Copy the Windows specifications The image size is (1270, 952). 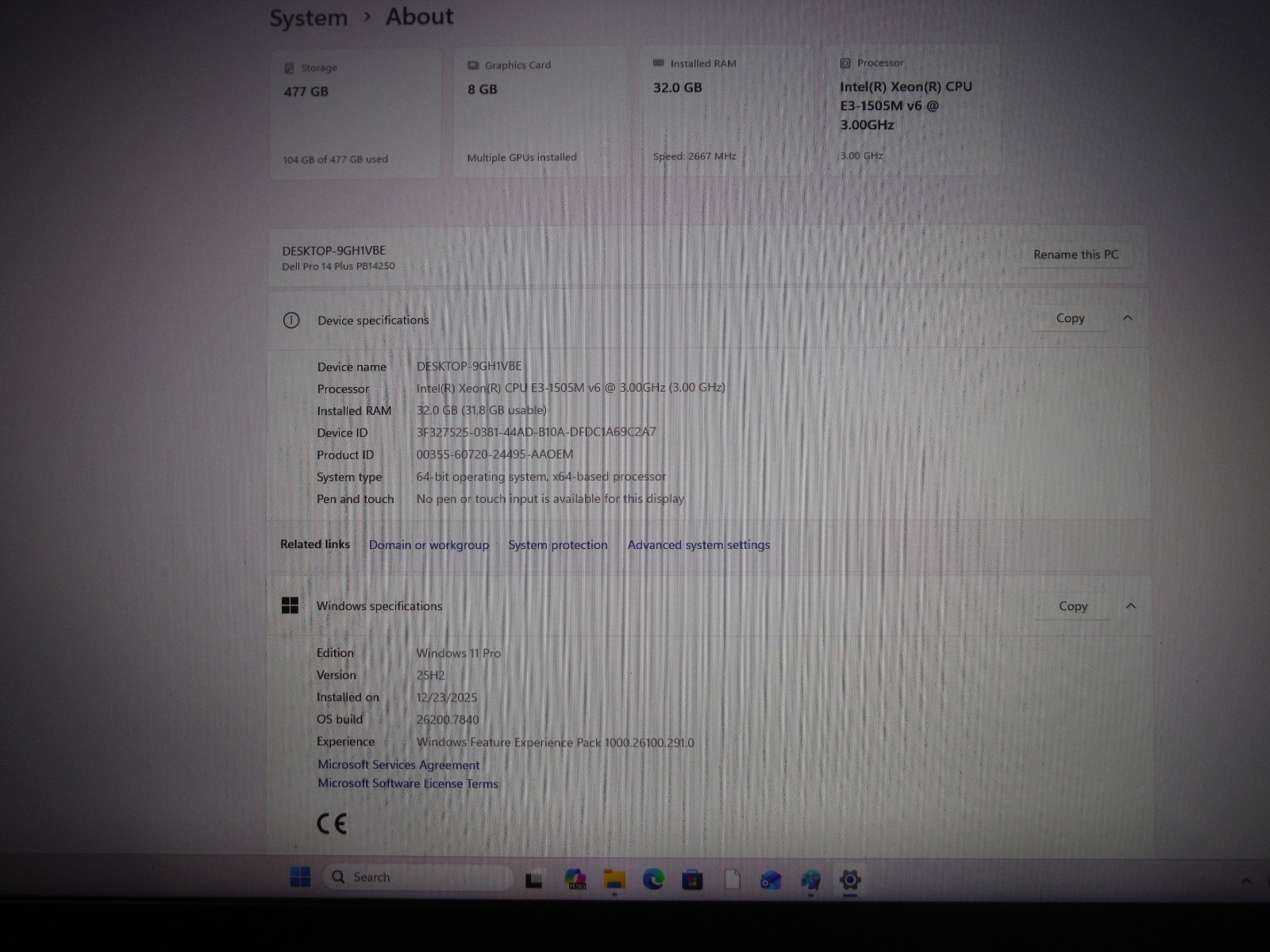click(1073, 606)
